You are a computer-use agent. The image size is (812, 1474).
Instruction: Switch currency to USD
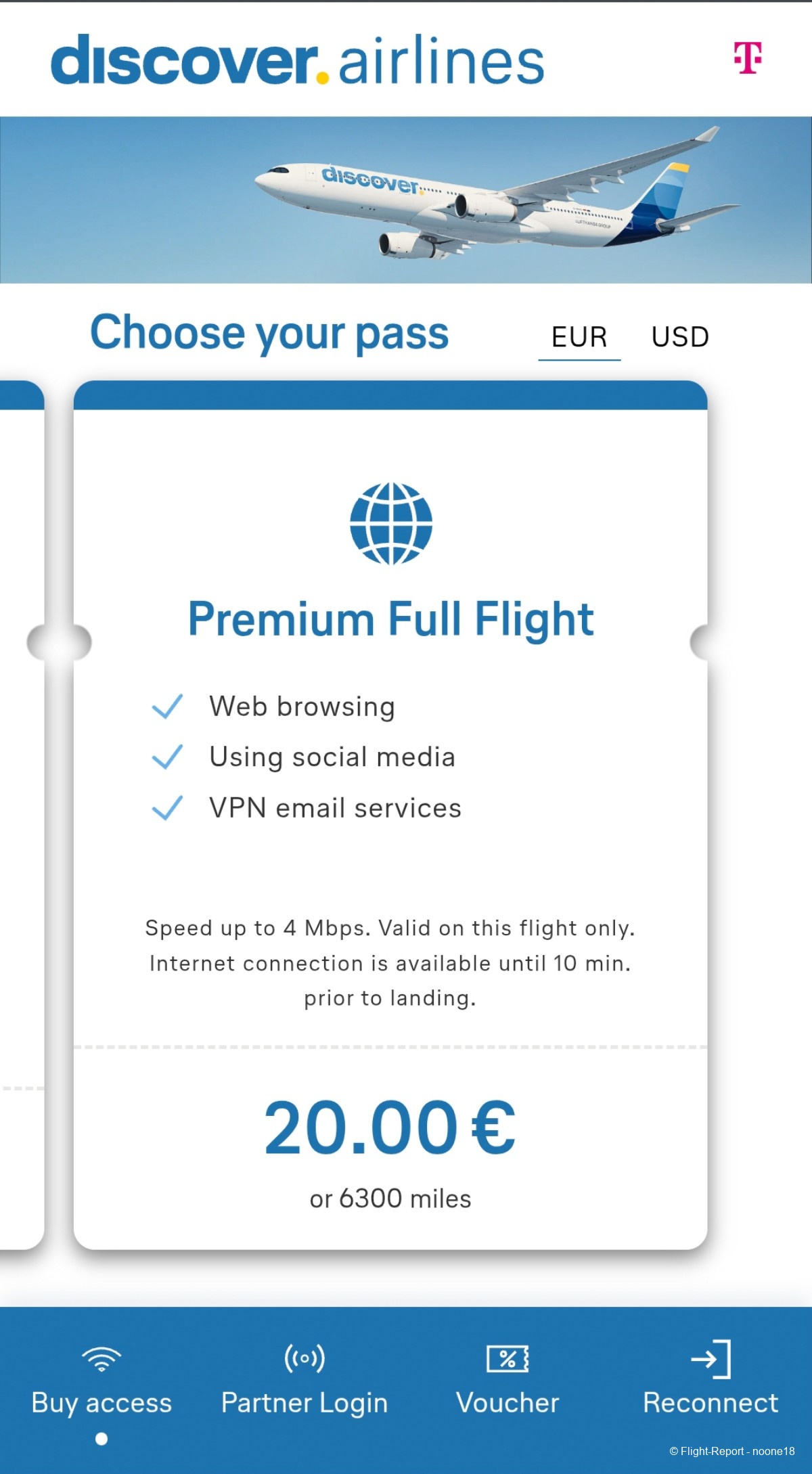click(x=680, y=337)
